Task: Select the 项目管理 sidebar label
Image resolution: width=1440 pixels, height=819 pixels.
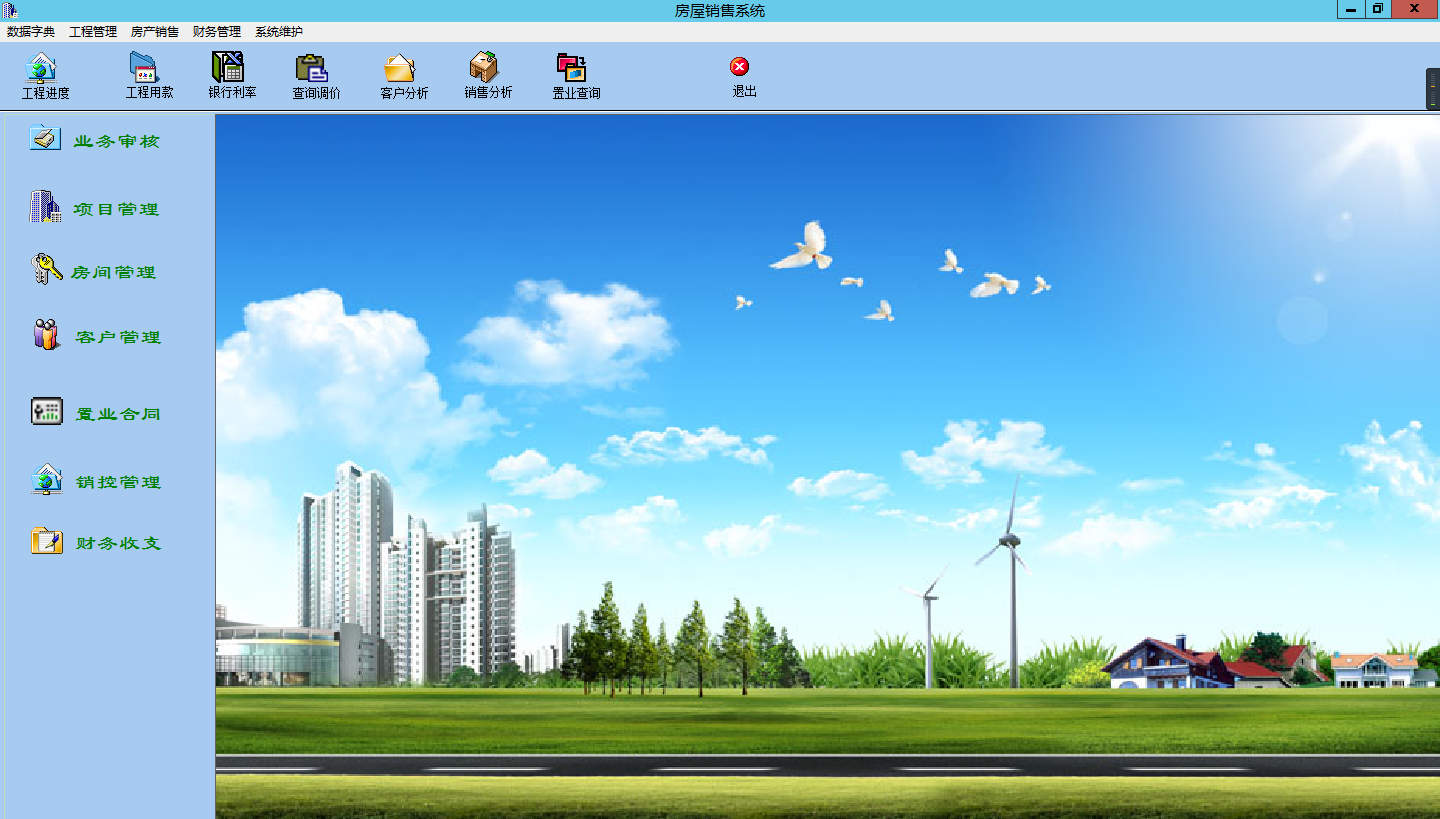Action: tap(117, 209)
